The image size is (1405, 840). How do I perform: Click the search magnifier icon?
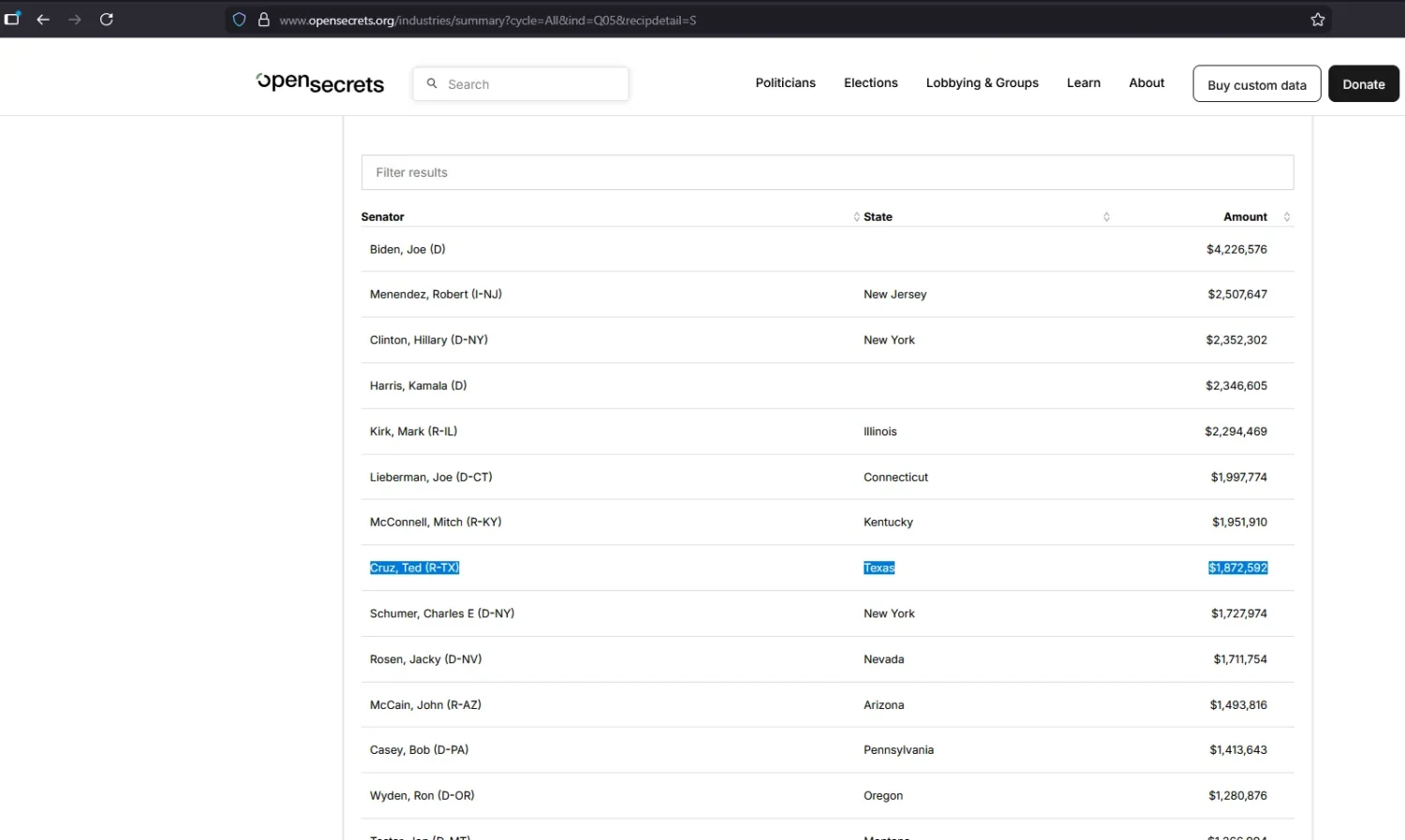tap(432, 83)
